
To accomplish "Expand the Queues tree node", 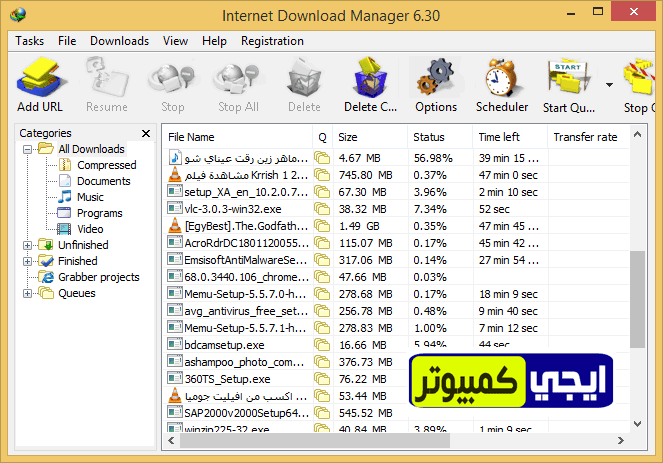I will (x=27, y=293).
